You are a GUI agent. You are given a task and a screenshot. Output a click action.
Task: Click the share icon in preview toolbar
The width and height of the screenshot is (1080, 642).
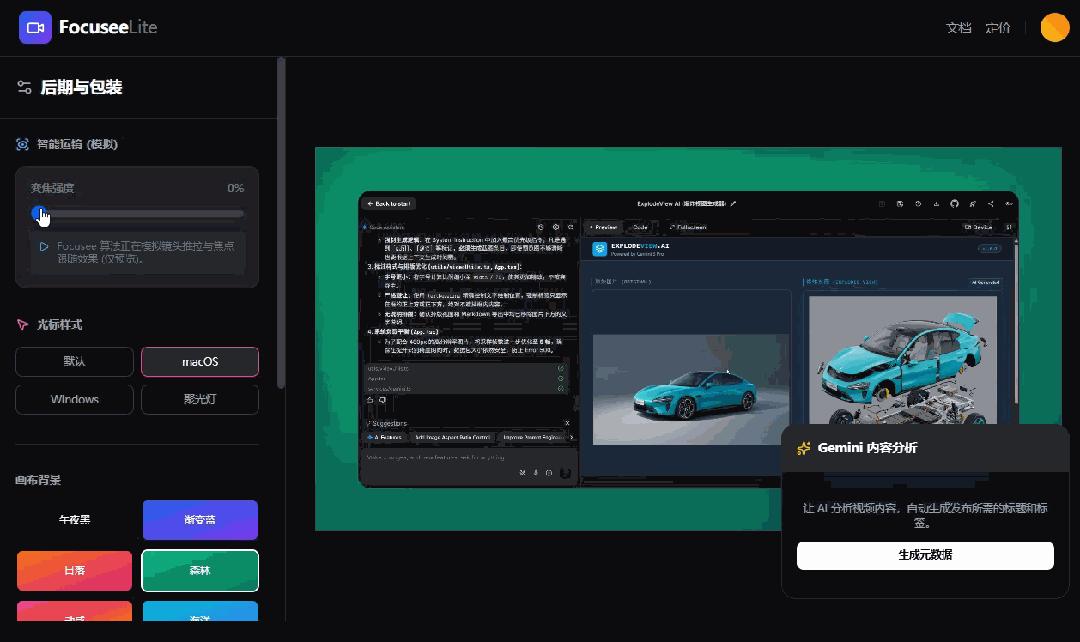point(990,204)
